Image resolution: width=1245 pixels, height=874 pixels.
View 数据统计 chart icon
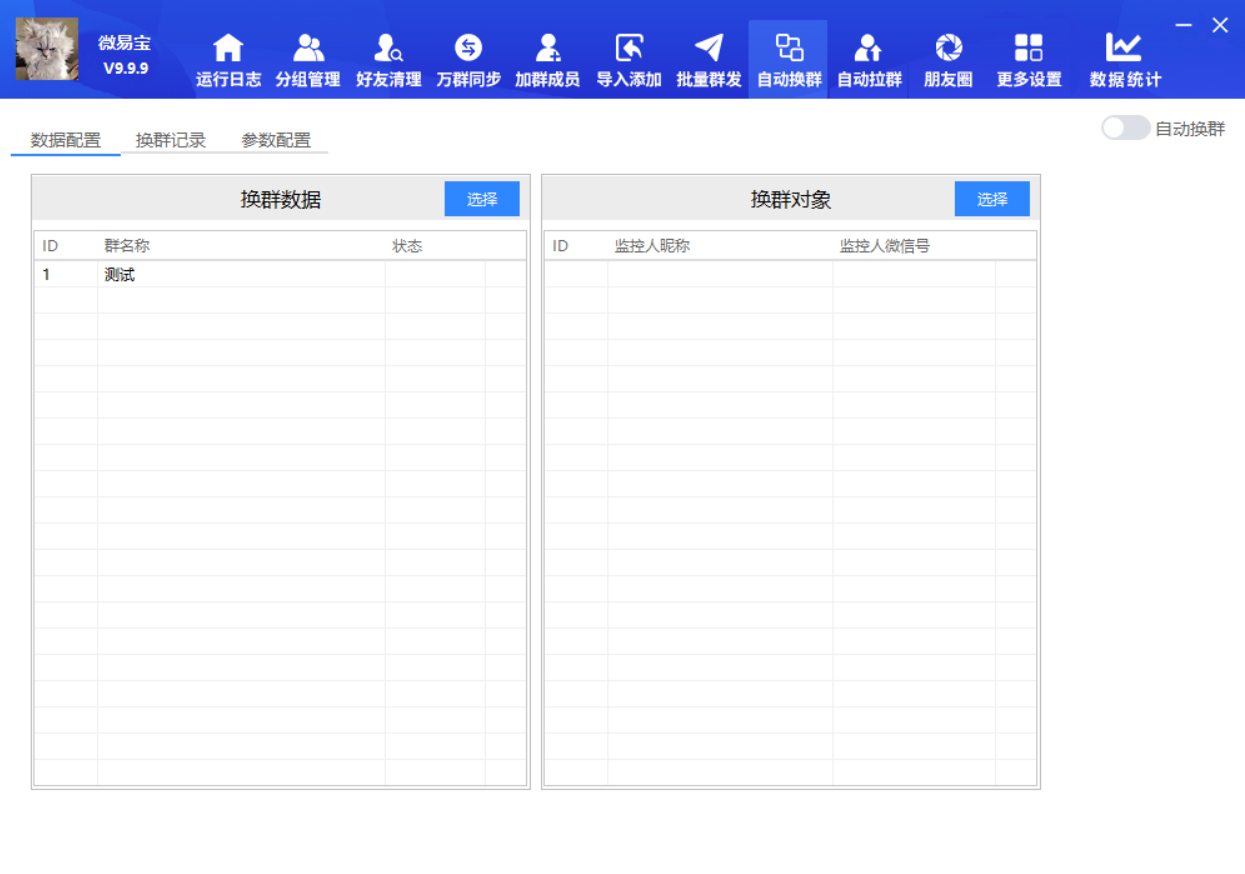[1124, 49]
